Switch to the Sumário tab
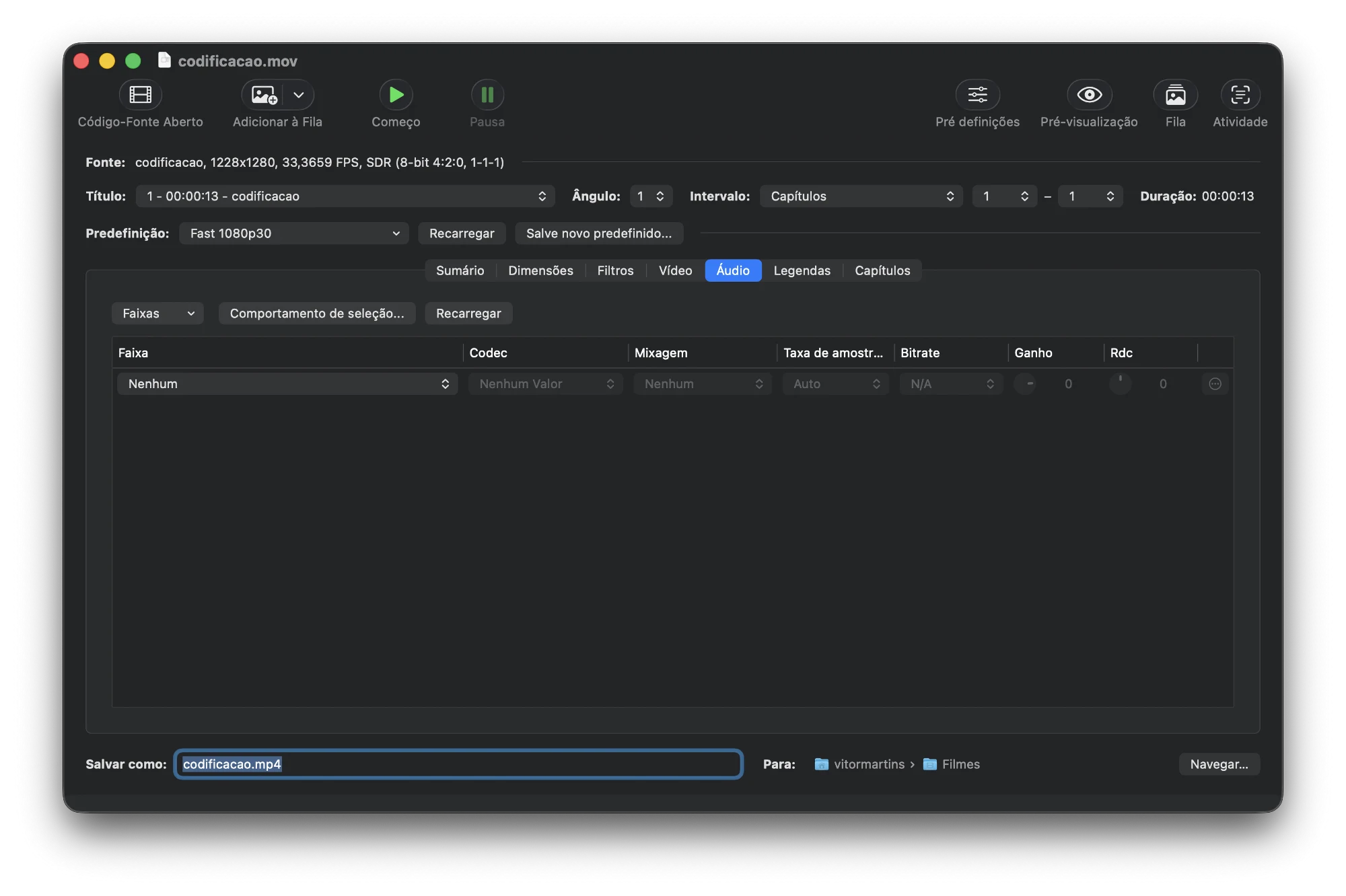 click(460, 270)
